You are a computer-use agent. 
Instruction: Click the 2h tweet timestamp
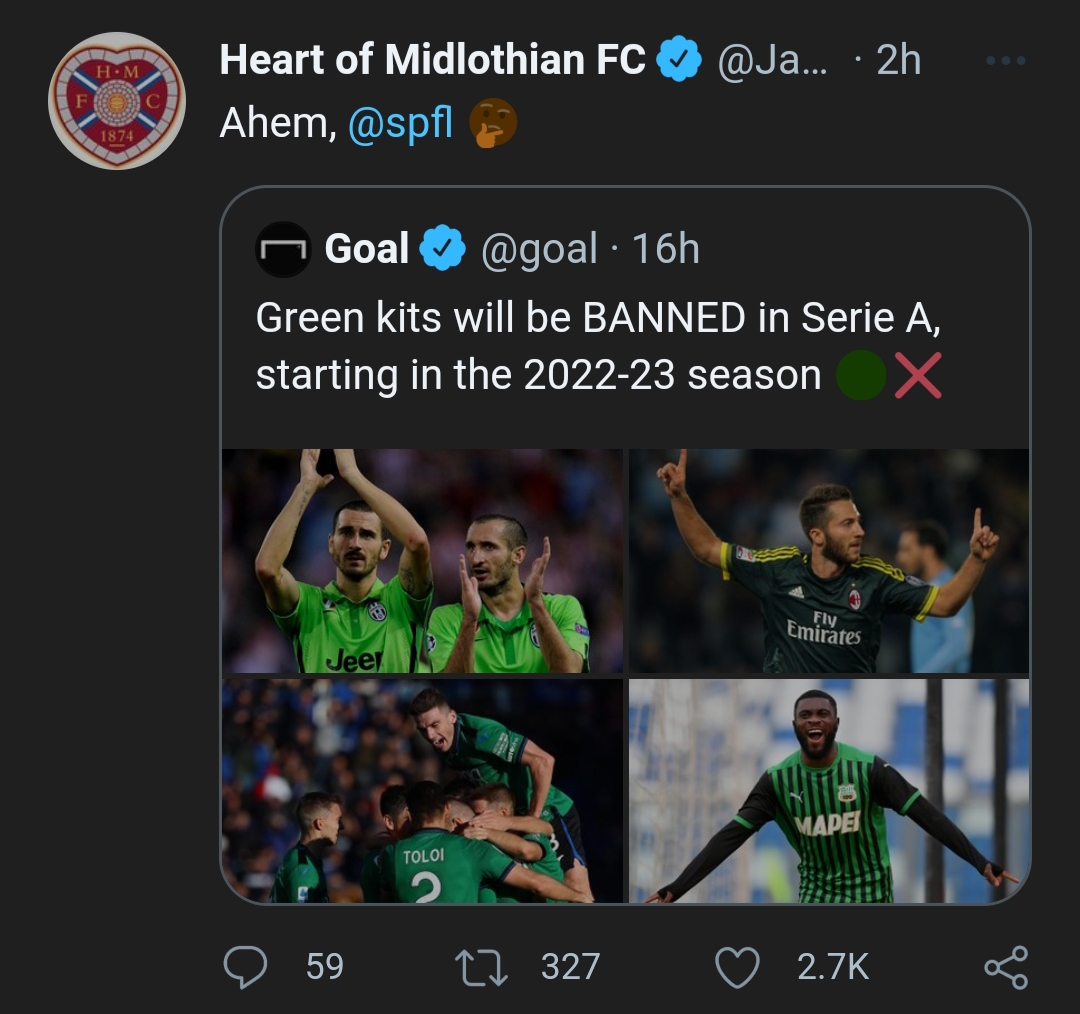tap(898, 60)
